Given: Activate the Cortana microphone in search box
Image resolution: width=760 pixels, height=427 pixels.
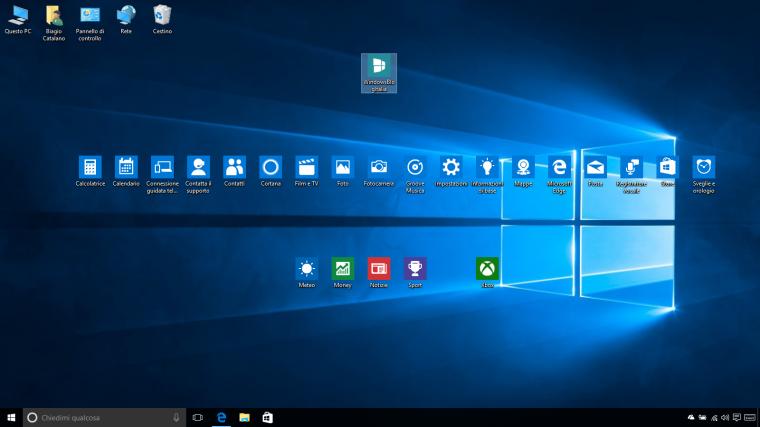Looking at the screenshot, I should tap(176, 417).
